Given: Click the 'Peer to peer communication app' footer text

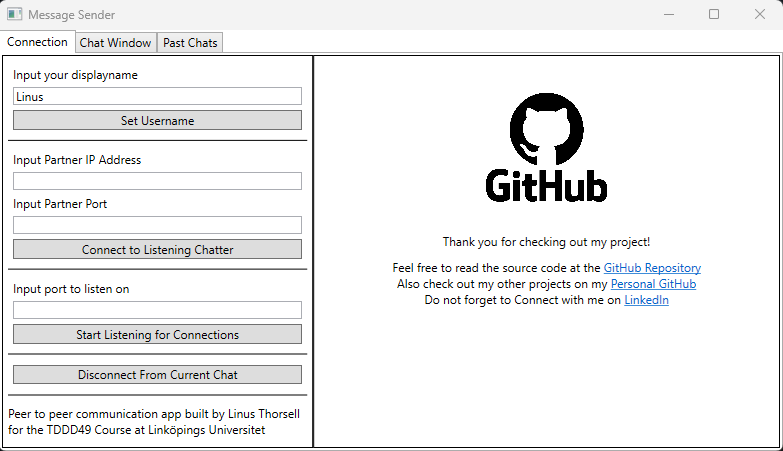Looking at the screenshot, I should pyautogui.click(x=154, y=422).
